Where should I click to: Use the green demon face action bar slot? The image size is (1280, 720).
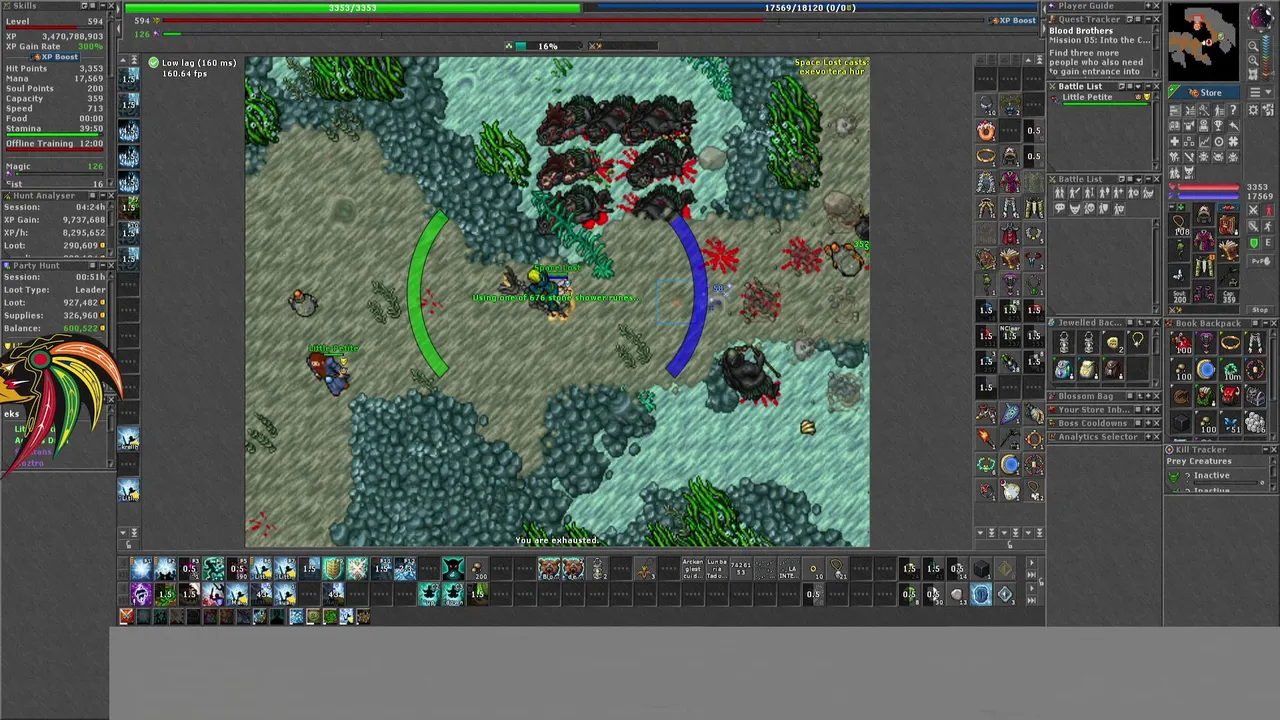(453, 569)
